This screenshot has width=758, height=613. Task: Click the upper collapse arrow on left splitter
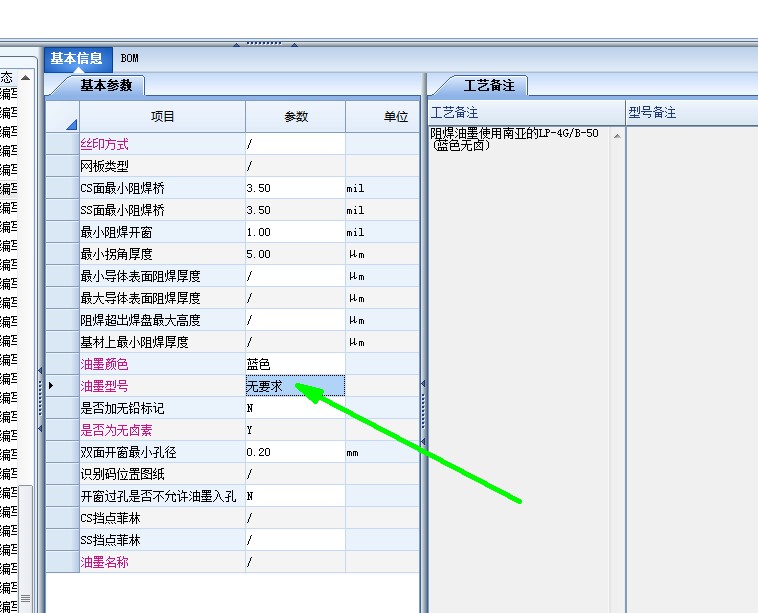[40, 370]
